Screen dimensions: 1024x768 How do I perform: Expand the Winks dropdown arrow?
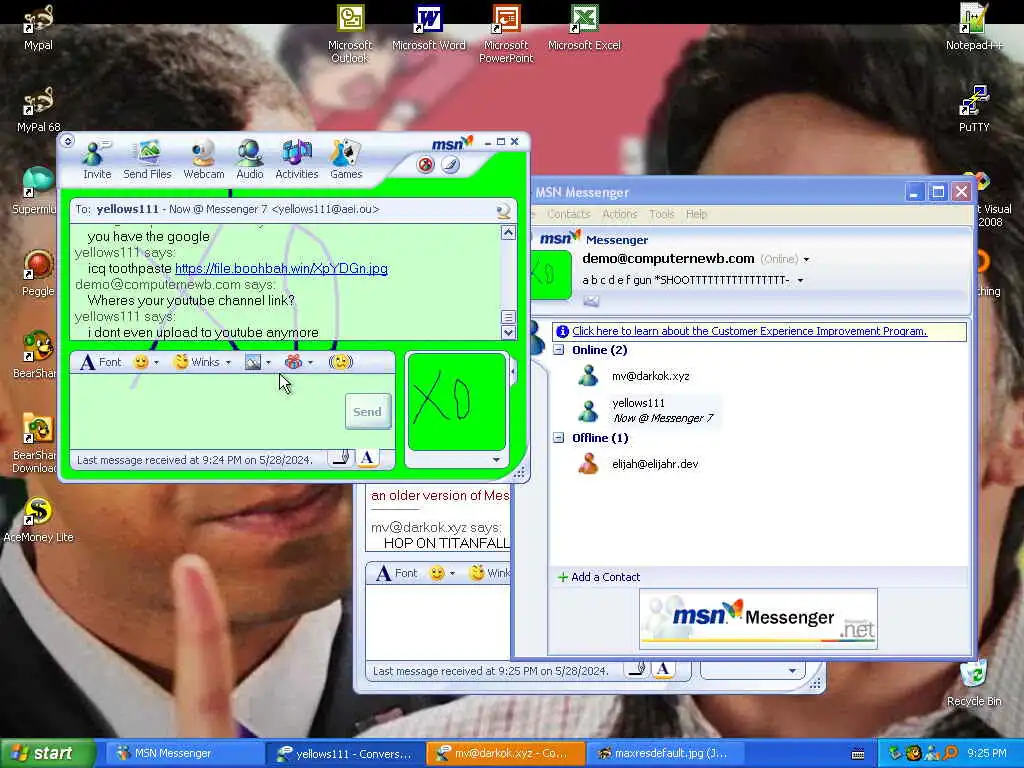229,362
